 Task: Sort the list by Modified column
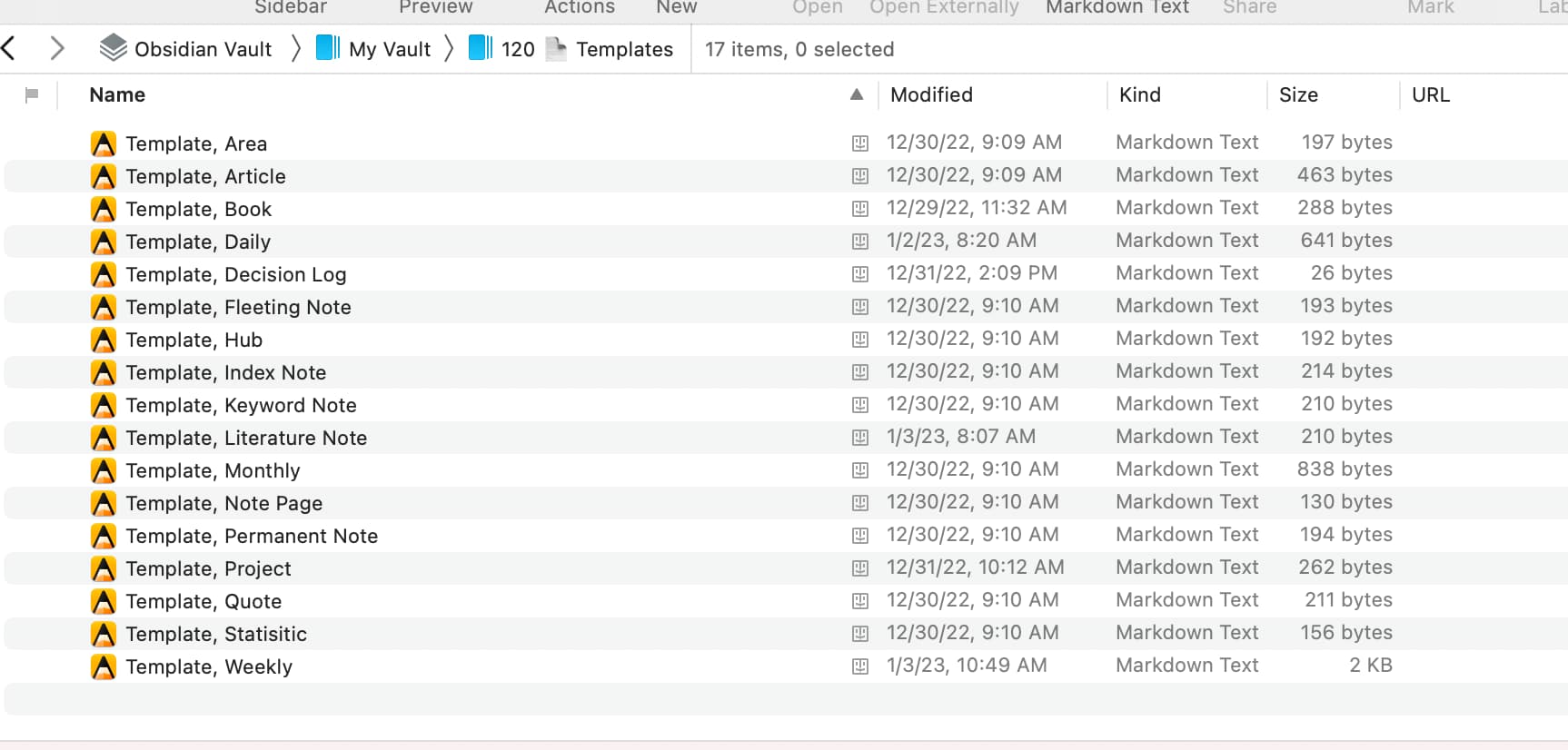[931, 94]
